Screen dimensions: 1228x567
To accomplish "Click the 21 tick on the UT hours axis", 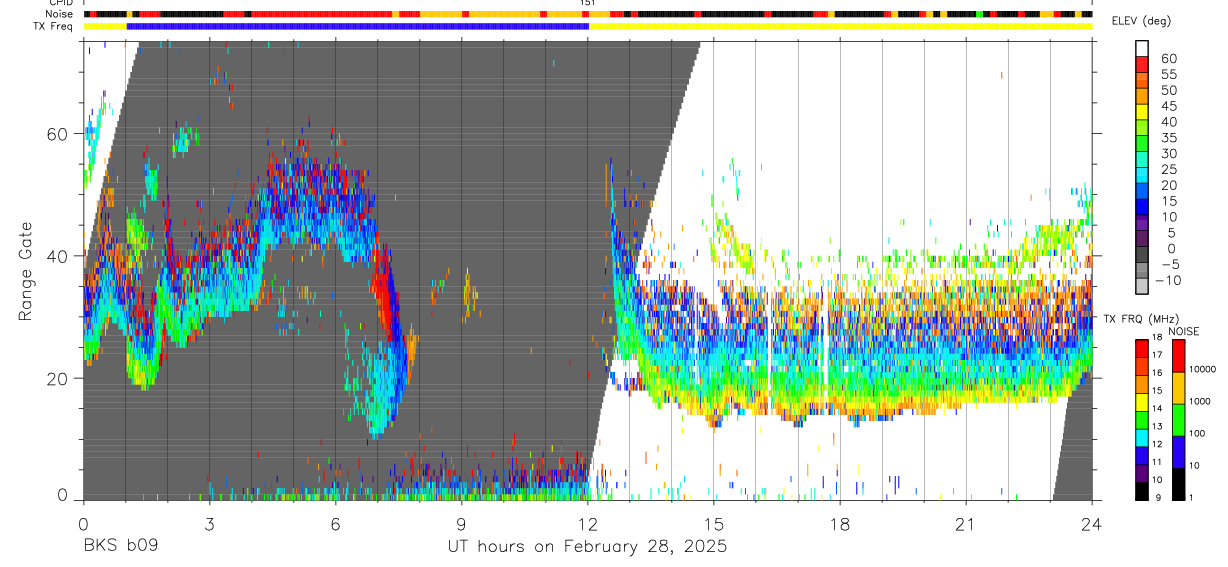I will (966, 524).
